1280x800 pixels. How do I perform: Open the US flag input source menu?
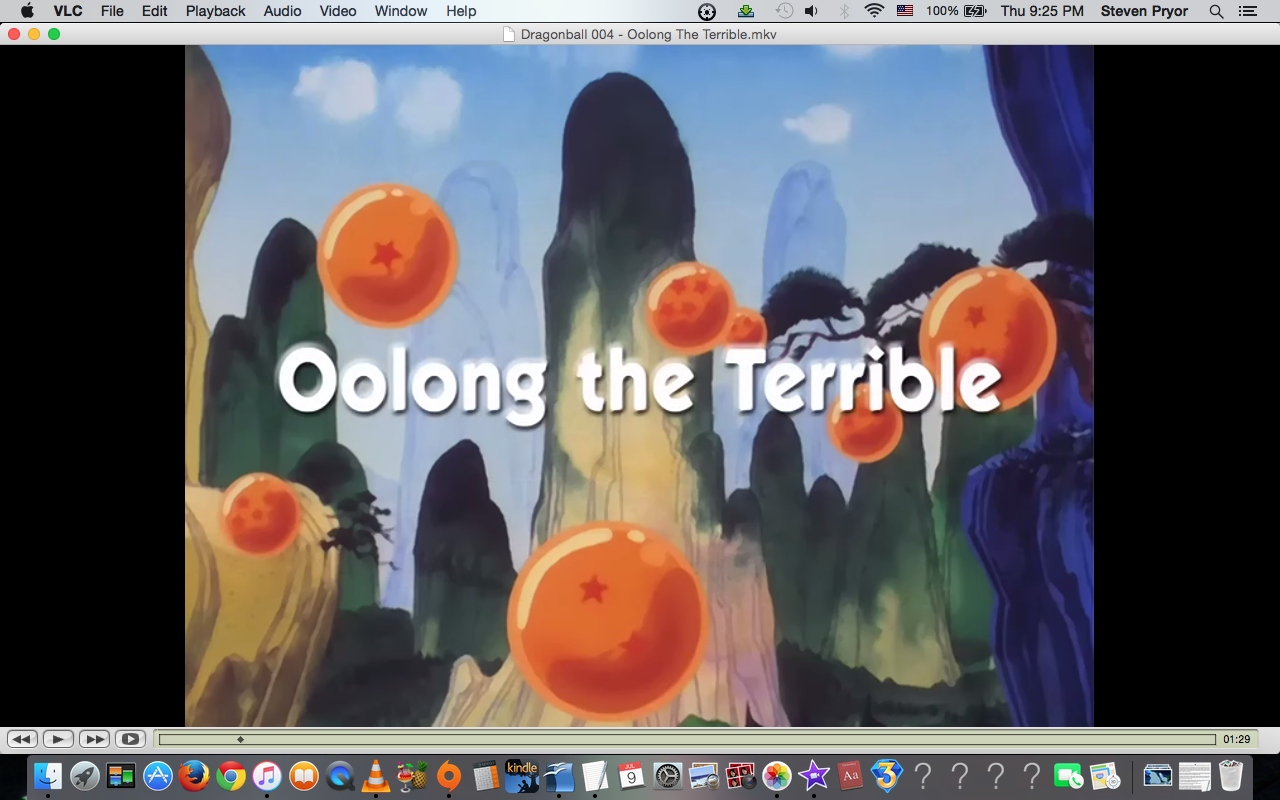tap(905, 11)
